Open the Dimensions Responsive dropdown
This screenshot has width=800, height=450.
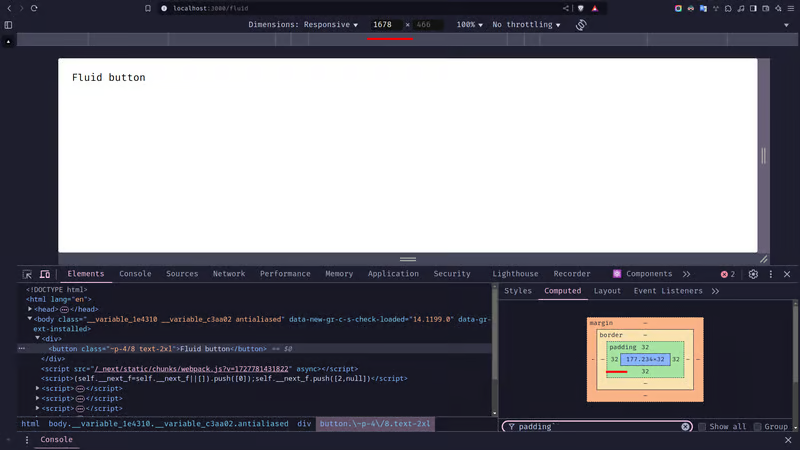click(303, 24)
